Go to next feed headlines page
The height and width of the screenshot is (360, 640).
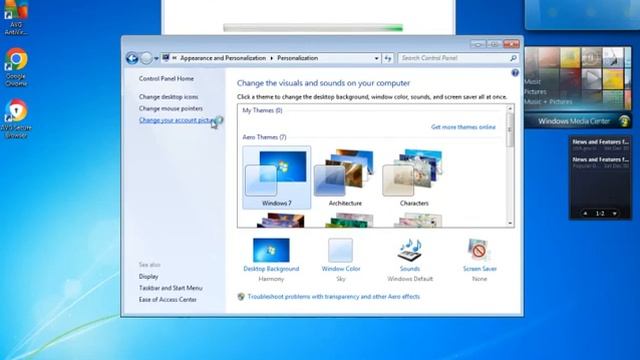[x=614, y=213]
